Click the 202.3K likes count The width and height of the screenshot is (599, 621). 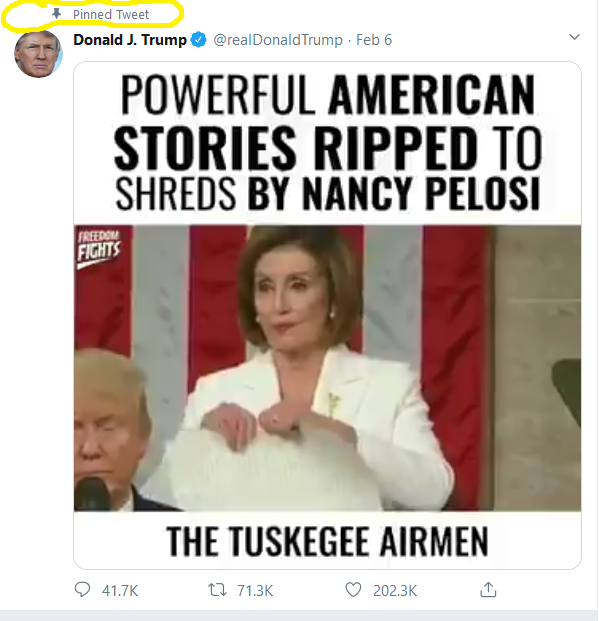(x=395, y=591)
